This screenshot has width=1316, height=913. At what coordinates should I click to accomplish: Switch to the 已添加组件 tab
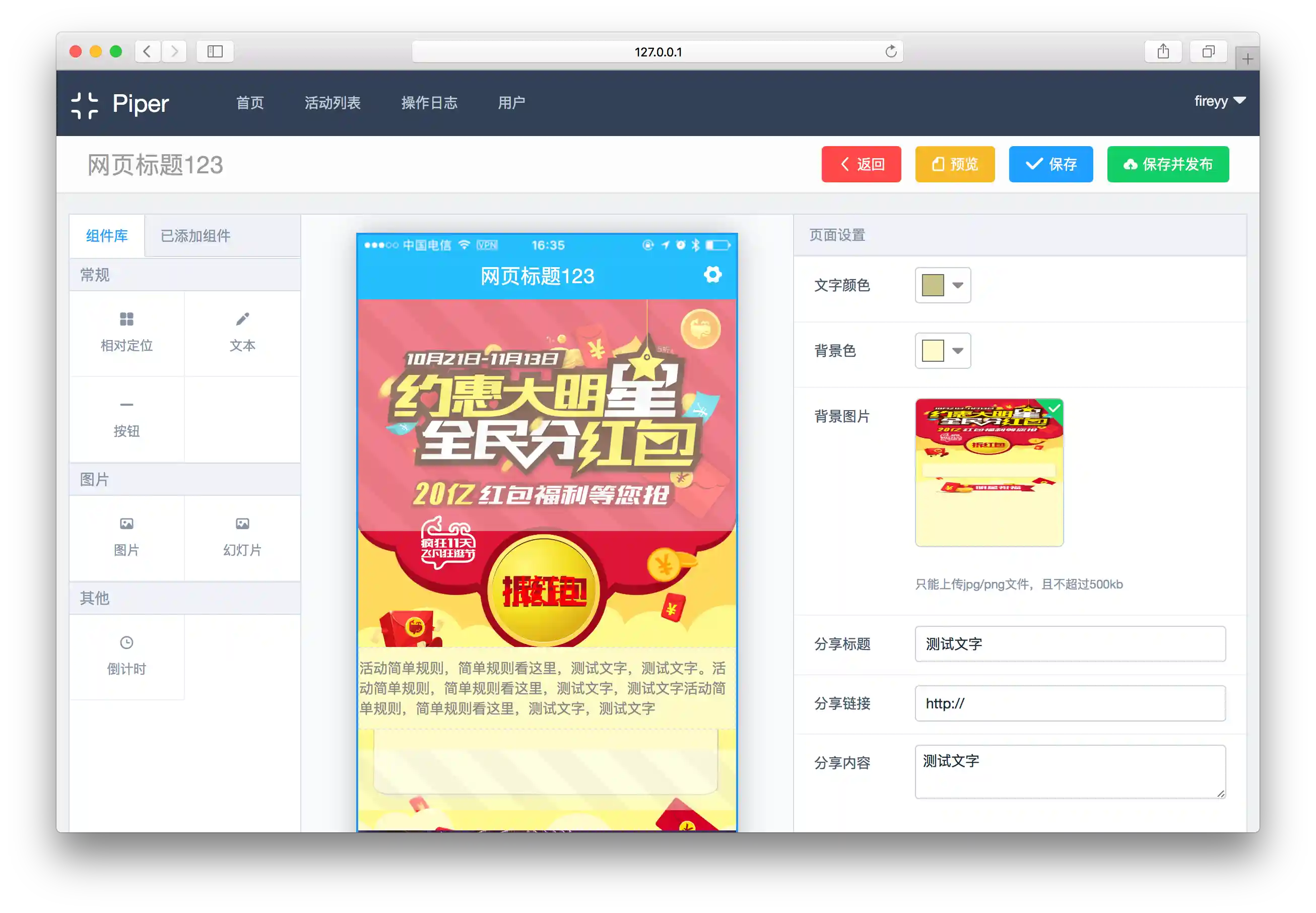[195, 236]
